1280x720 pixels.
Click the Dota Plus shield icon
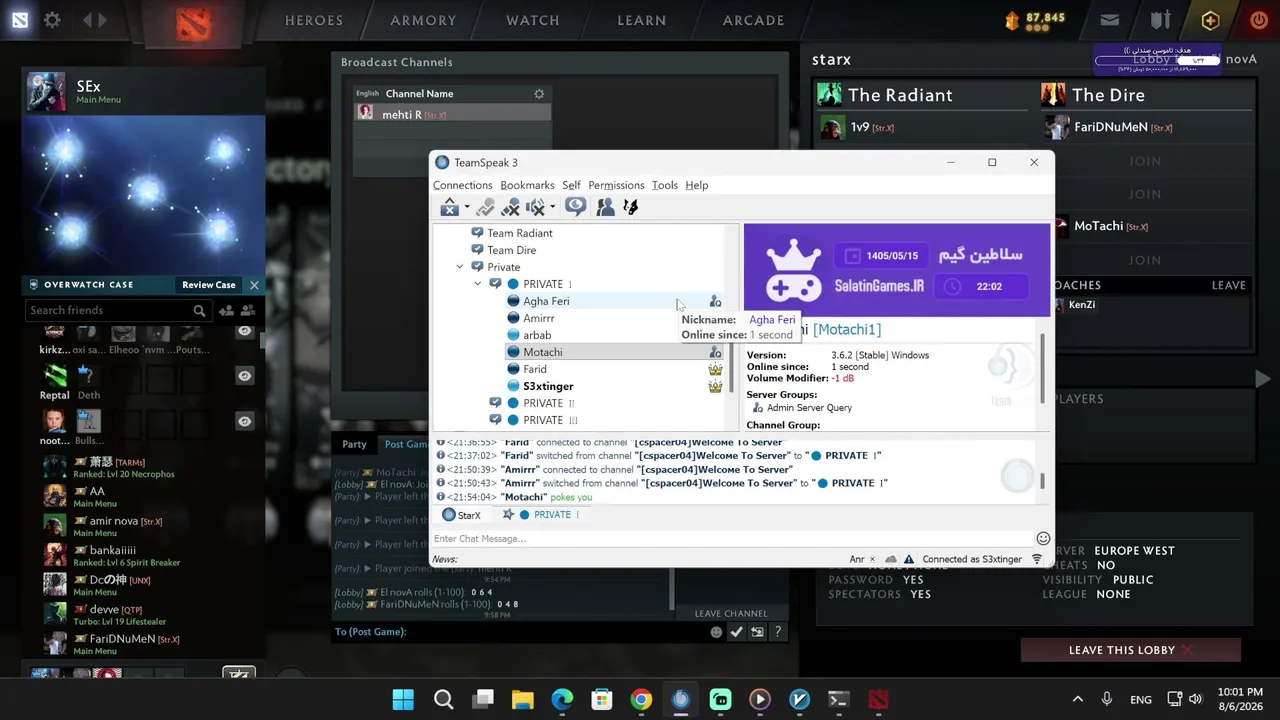click(x=1210, y=20)
